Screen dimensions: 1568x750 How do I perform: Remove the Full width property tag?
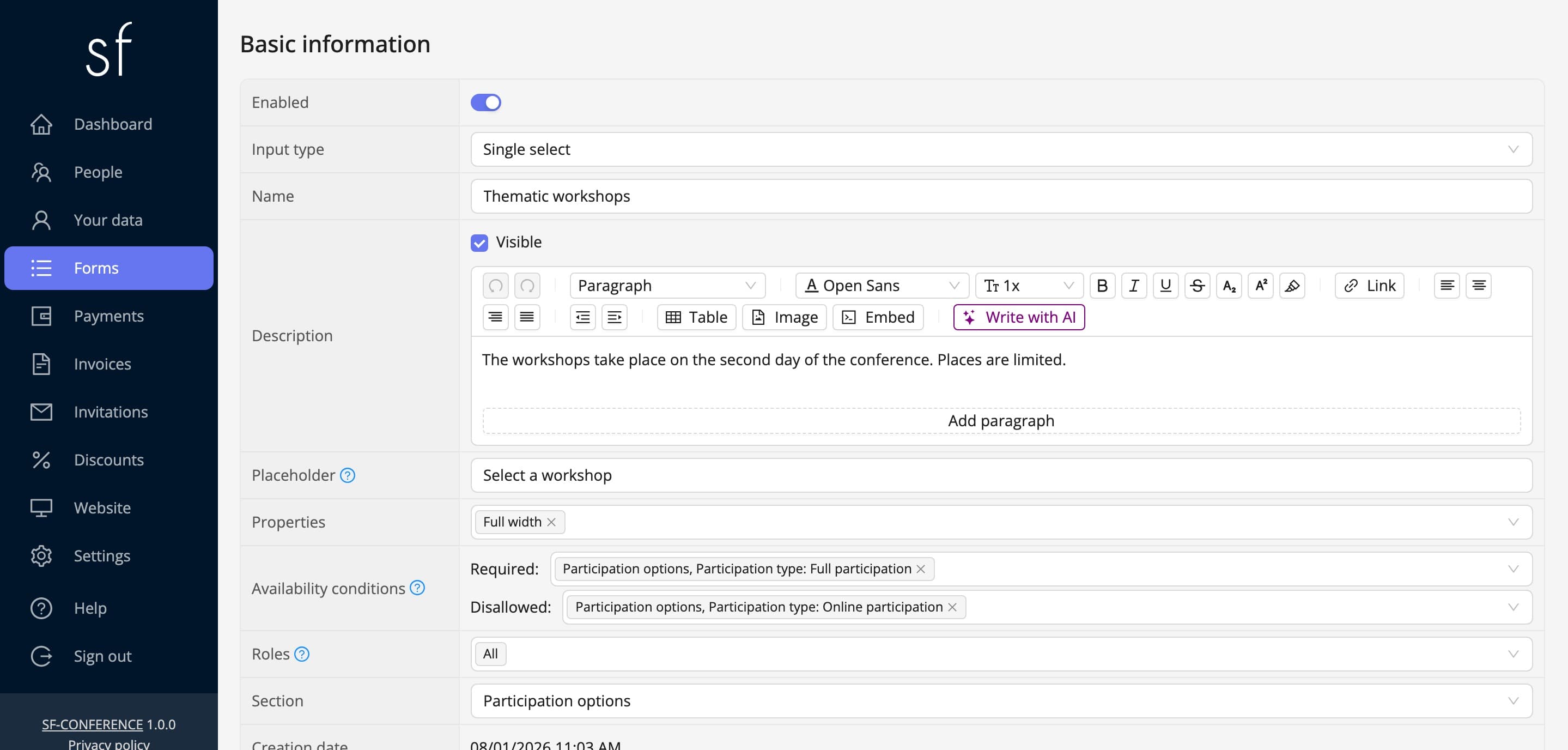tap(551, 522)
